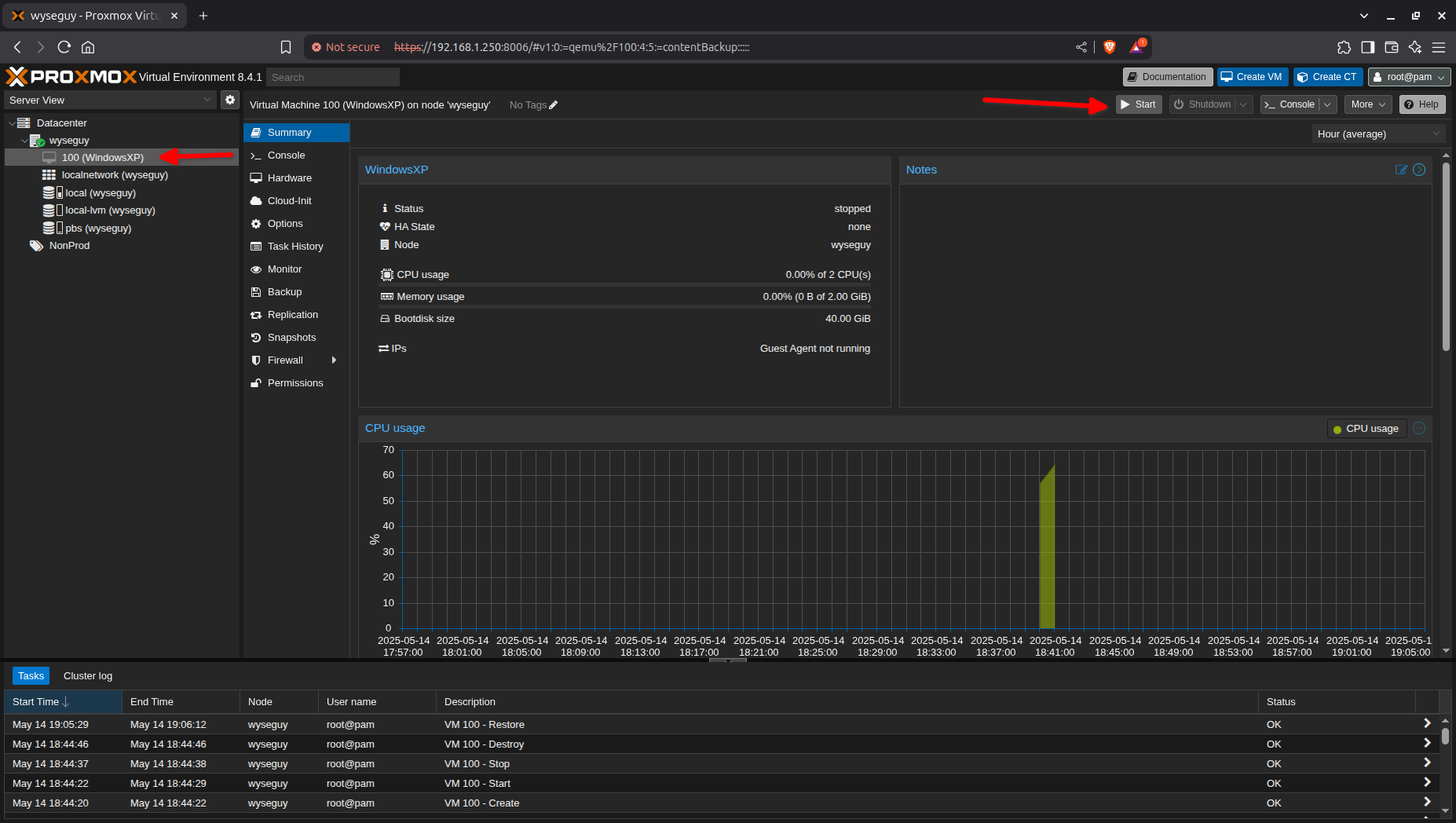Viewport: 1456px width, 823px height.
Task: Open the Server View dropdown
Action: [110, 100]
